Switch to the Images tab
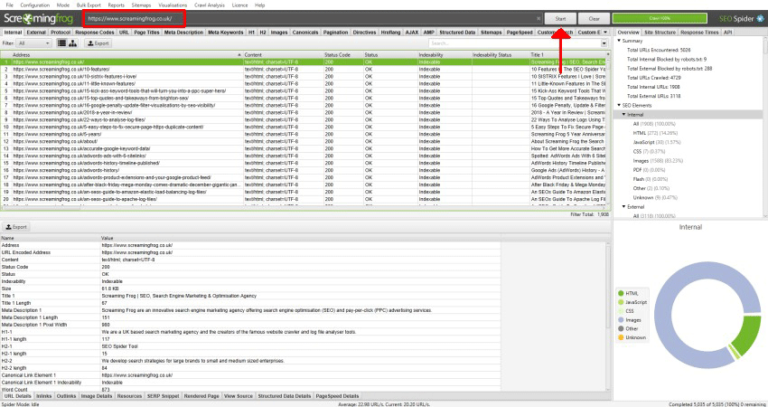The height and width of the screenshot is (407, 768). click(279, 32)
